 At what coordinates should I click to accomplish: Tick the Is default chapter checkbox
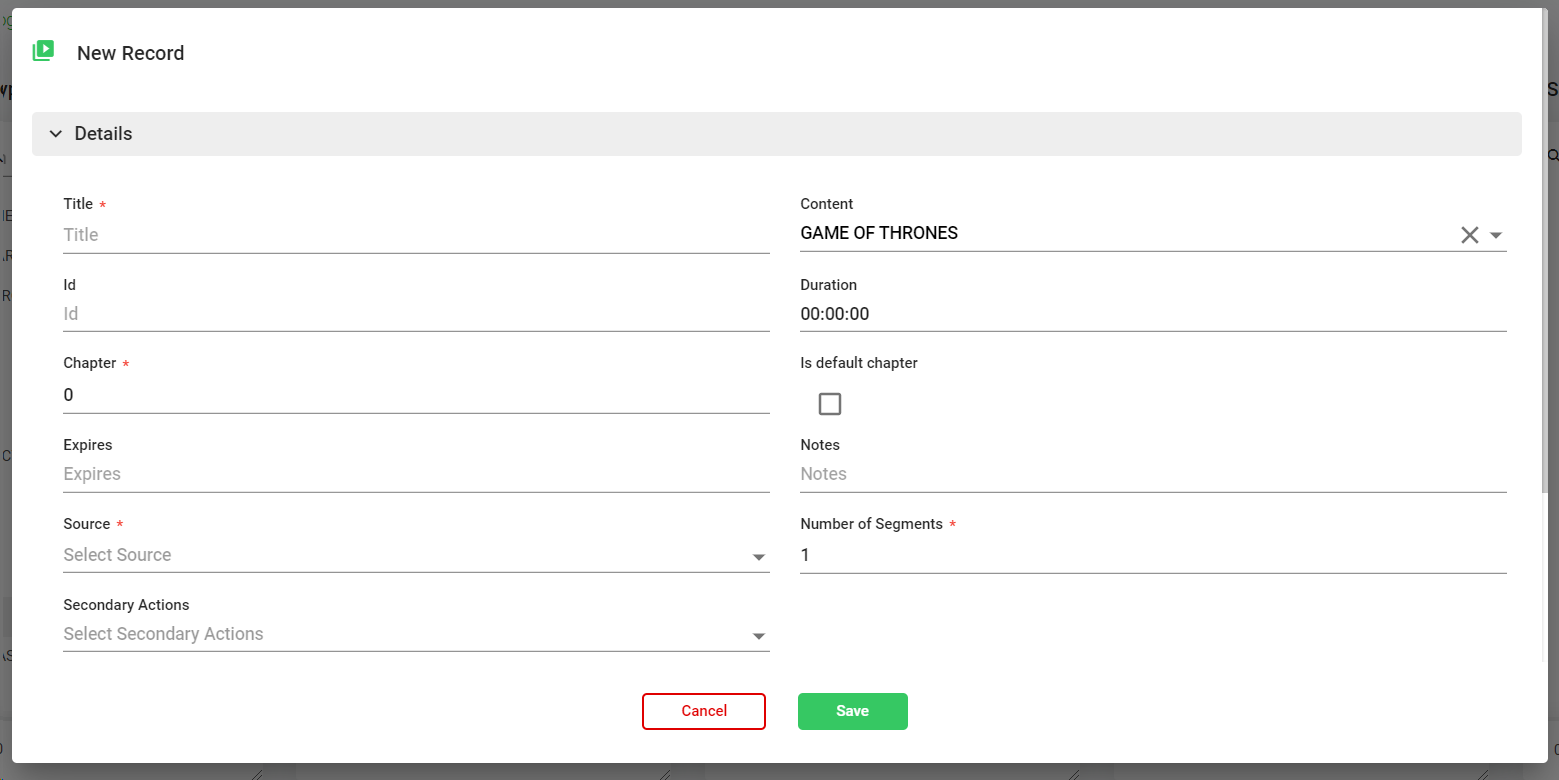[x=829, y=404]
